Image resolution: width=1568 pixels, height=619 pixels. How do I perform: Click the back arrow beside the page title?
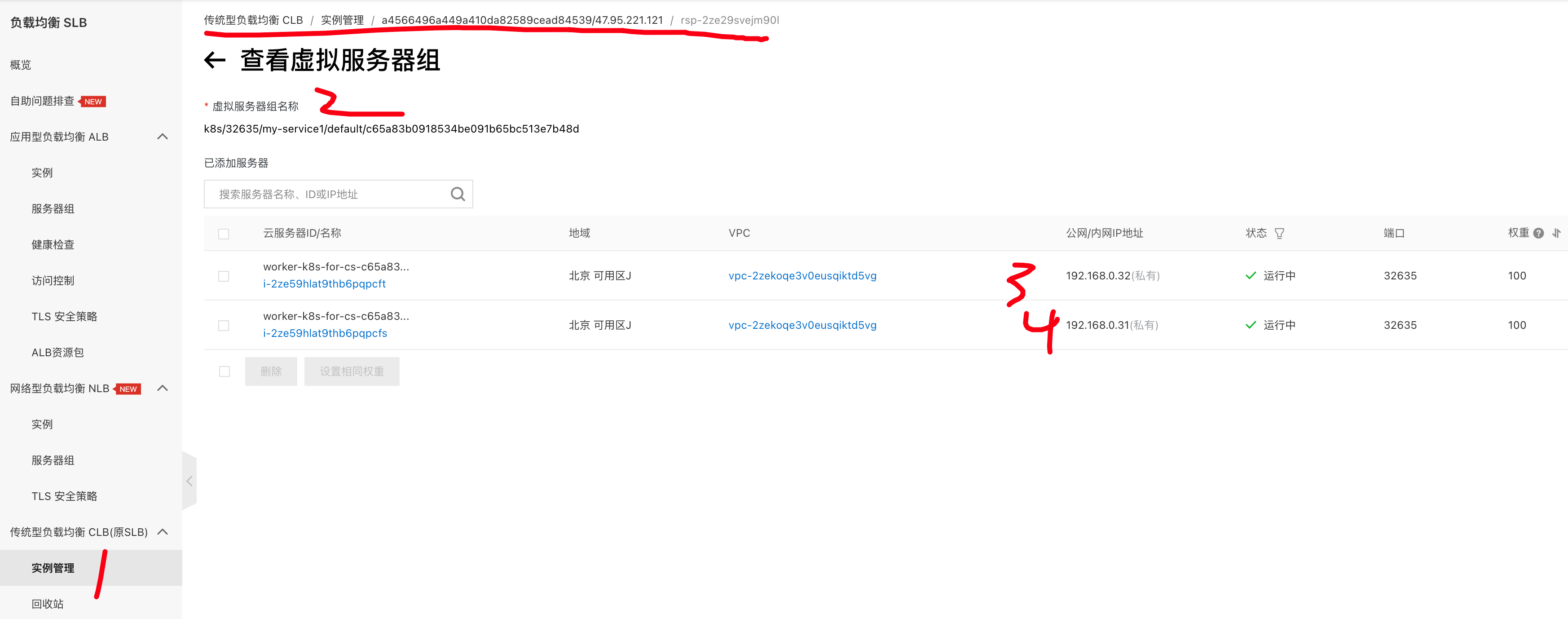pyautogui.click(x=214, y=60)
